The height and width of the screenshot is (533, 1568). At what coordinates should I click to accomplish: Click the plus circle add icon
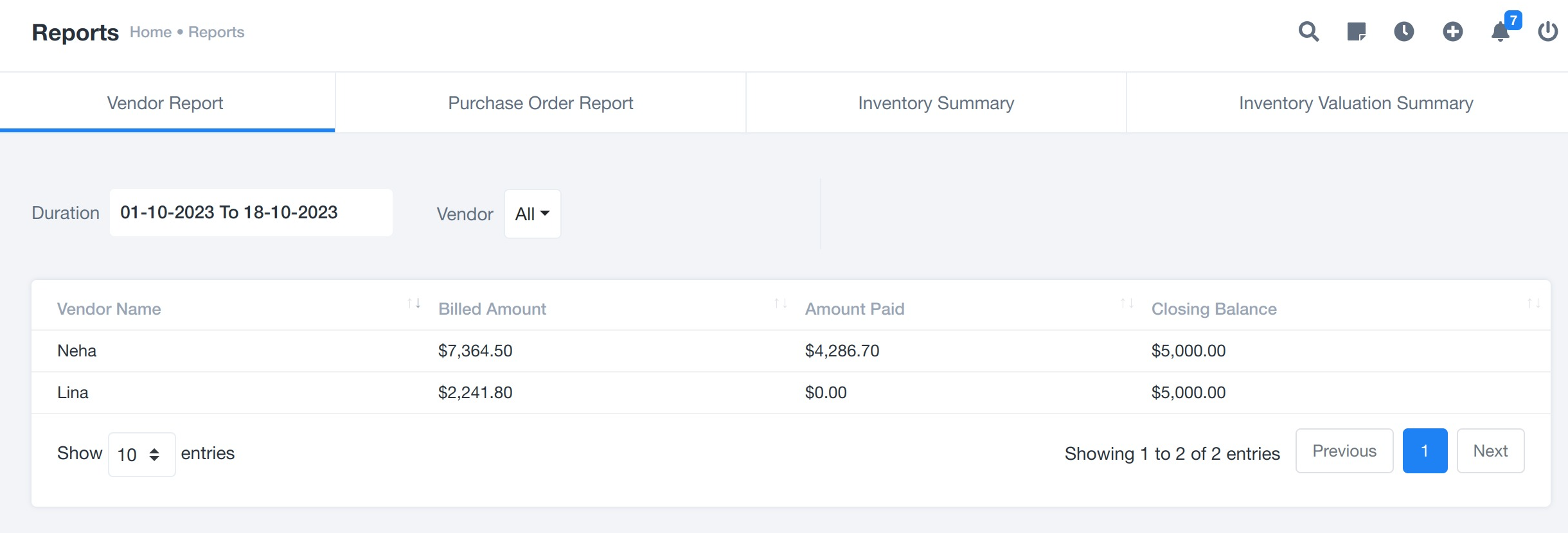[1452, 31]
